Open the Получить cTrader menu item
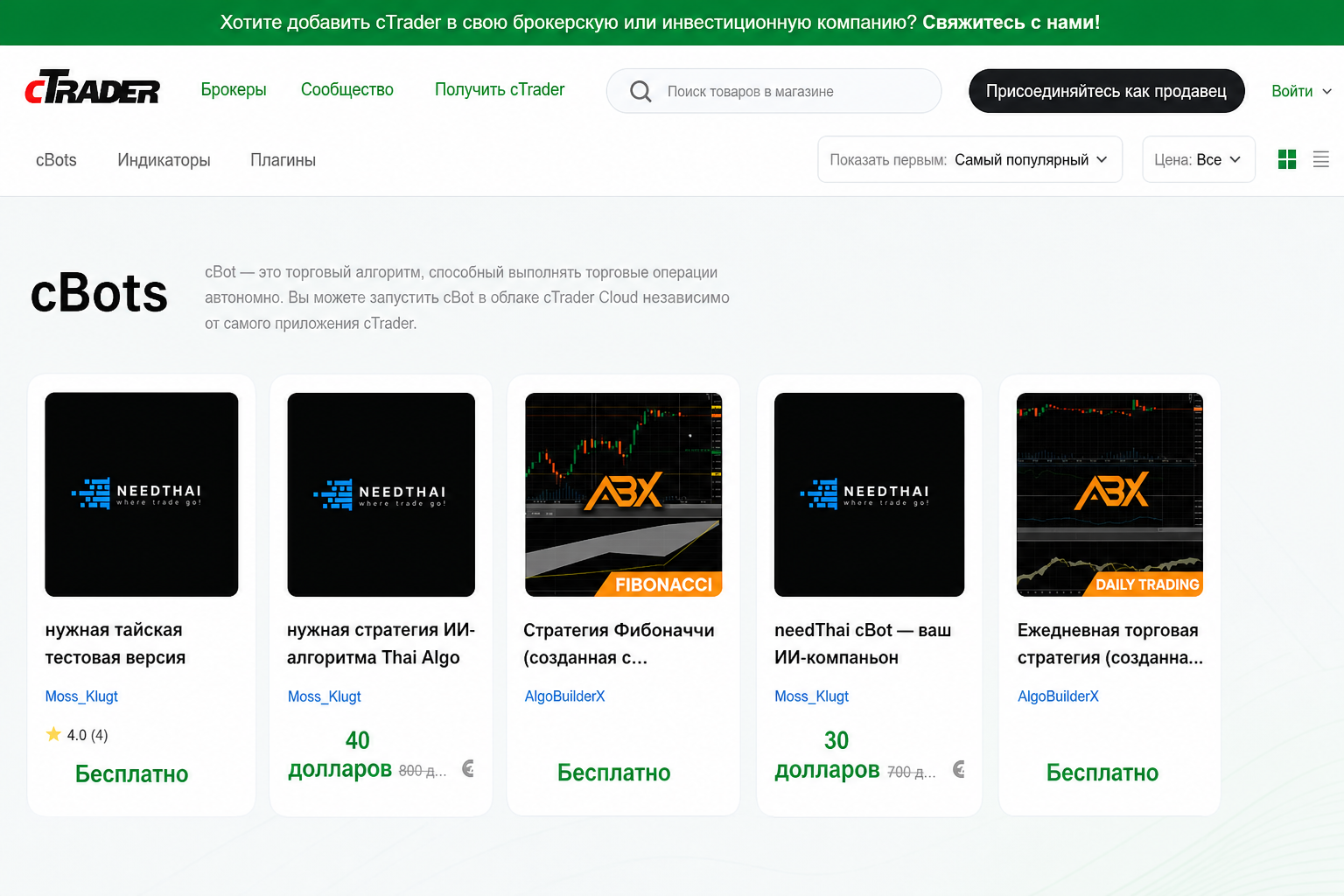 coord(500,89)
